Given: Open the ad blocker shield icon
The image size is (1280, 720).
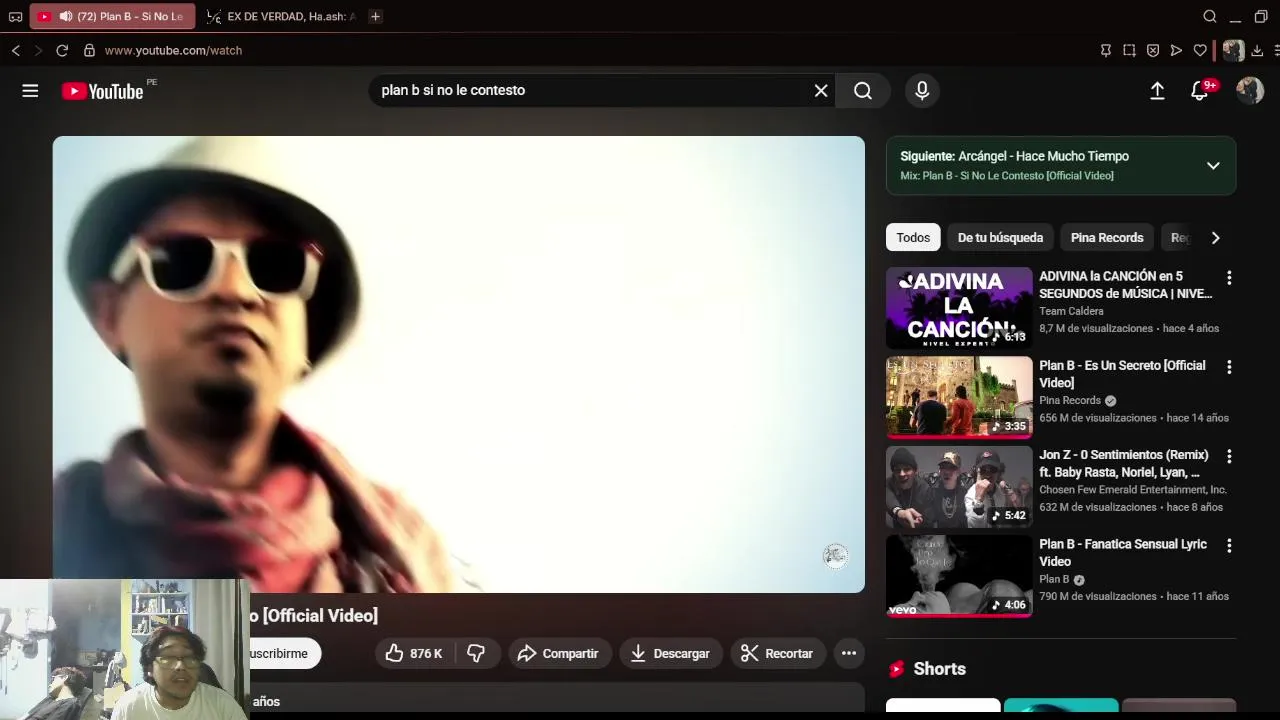Looking at the screenshot, I should (x=1153, y=50).
